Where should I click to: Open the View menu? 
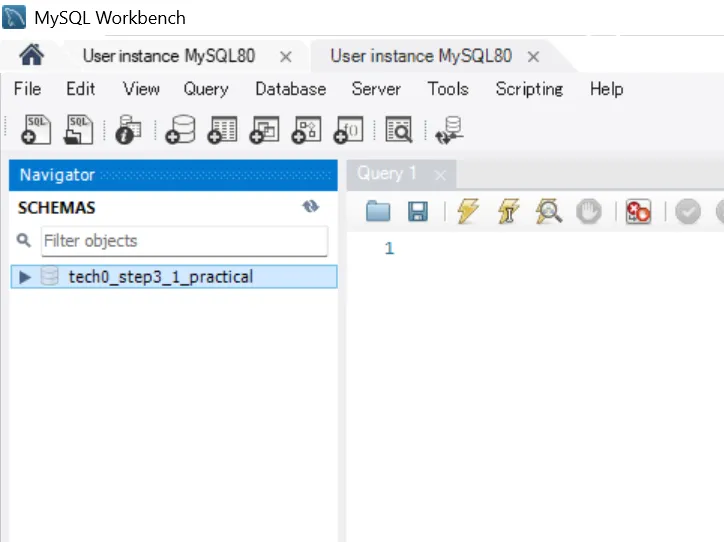click(141, 89)
